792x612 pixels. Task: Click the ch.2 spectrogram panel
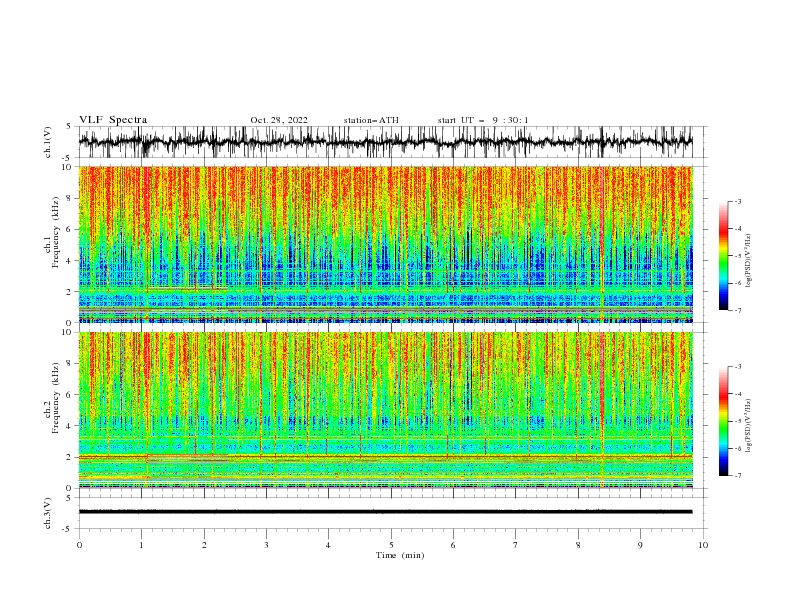point(385,410)
